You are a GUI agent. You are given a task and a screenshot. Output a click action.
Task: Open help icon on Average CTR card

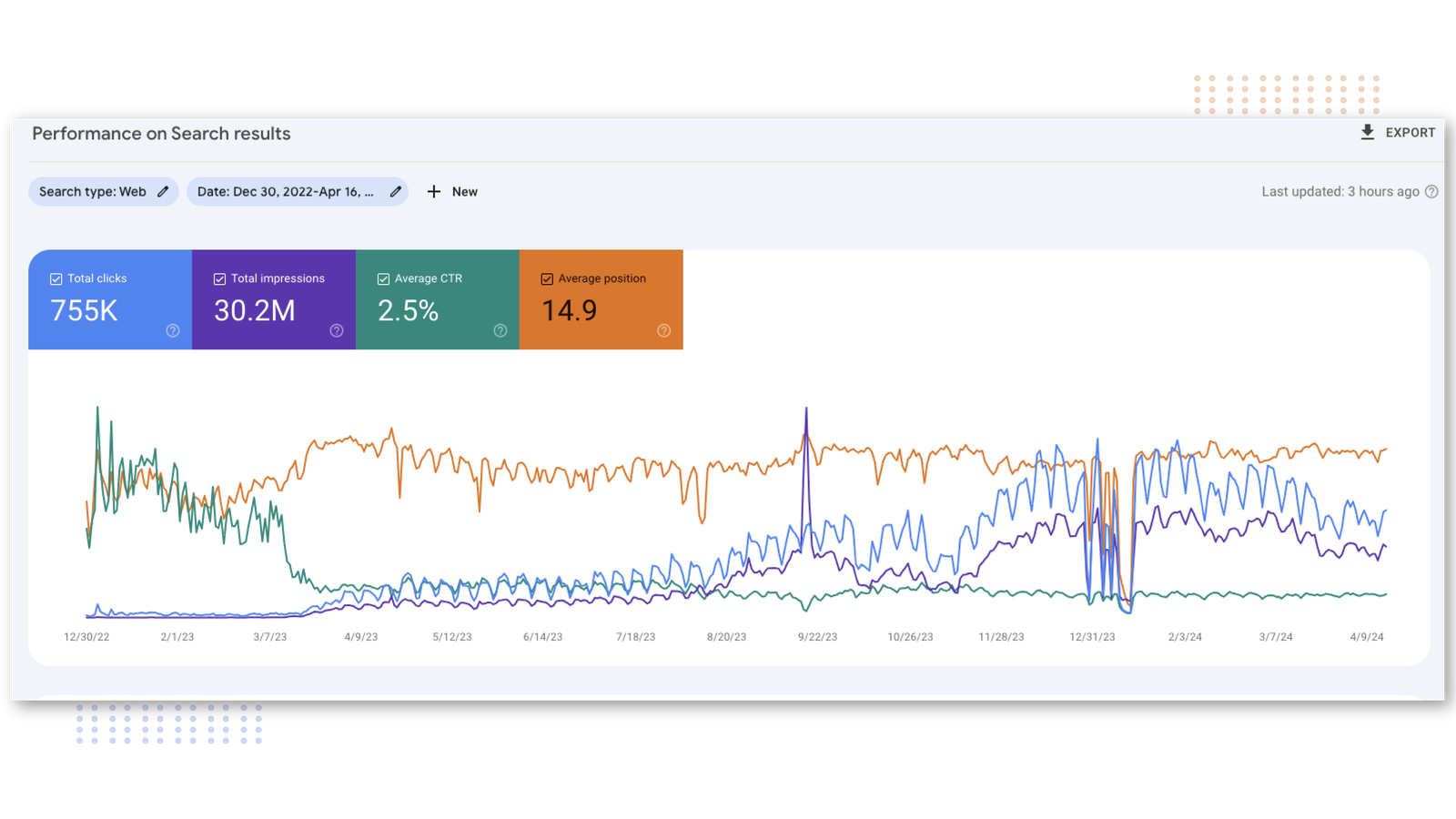[x=500, y=330]
